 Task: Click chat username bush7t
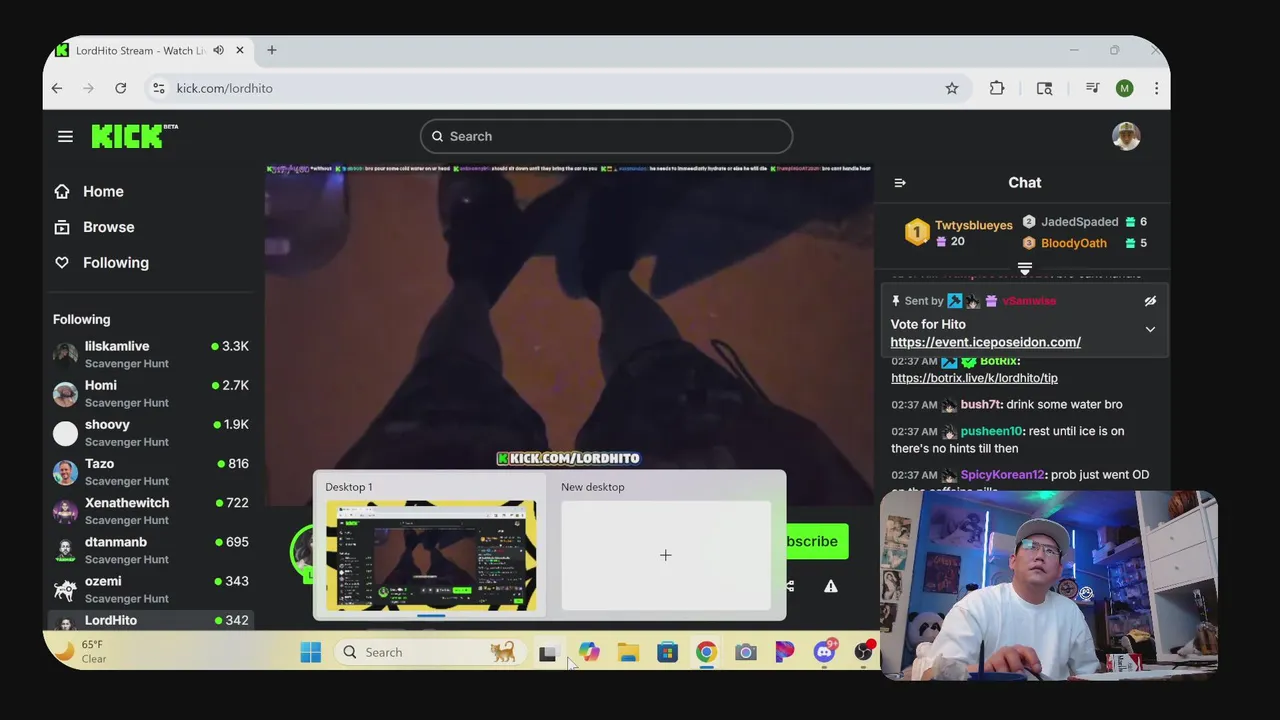(x=980, y=404)
